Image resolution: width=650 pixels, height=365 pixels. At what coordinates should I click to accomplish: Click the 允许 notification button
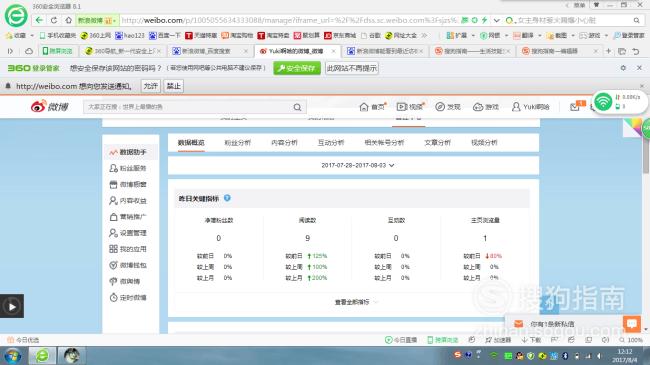tap(150, 86)
